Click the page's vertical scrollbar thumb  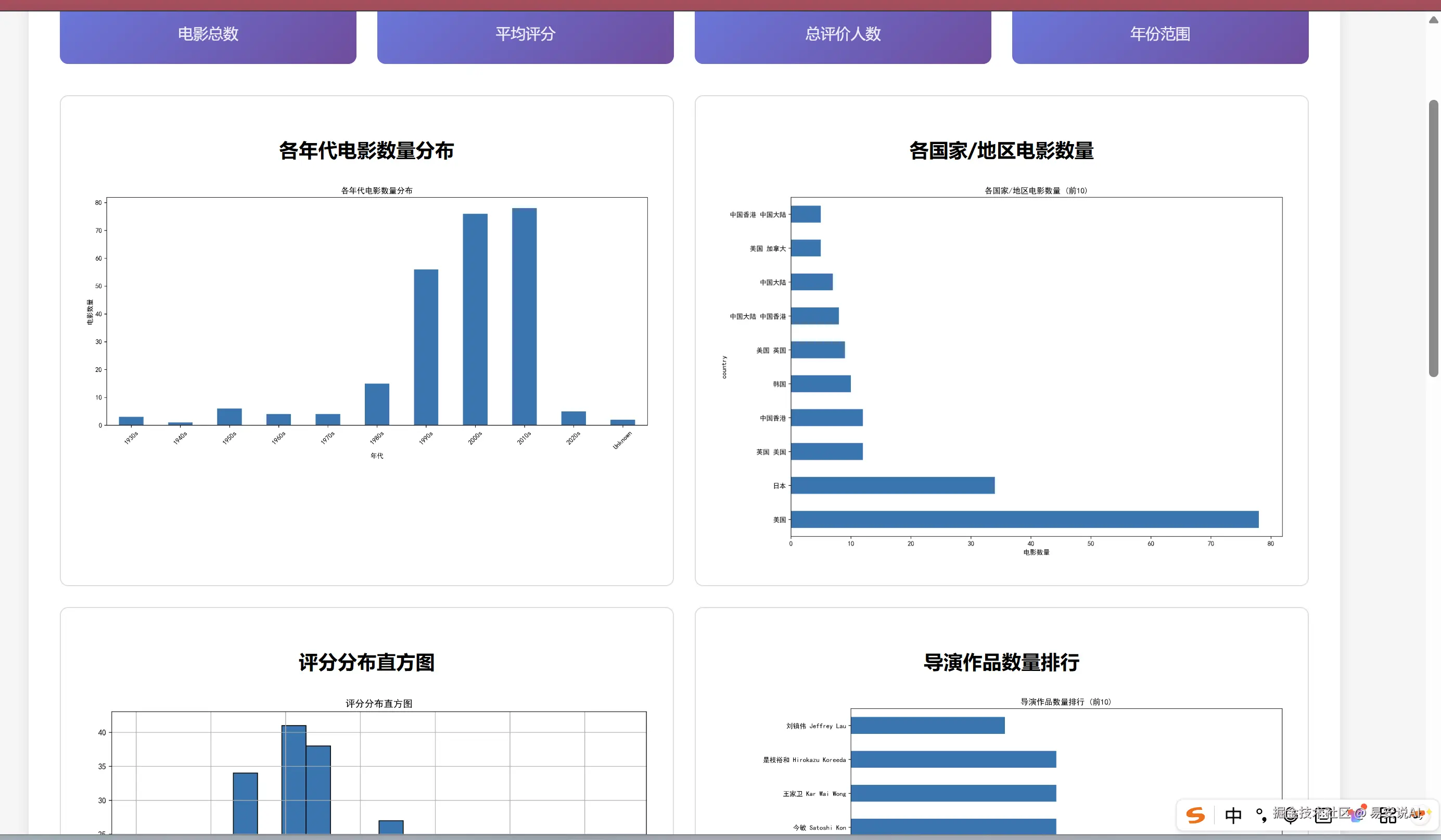(1433, 238)
